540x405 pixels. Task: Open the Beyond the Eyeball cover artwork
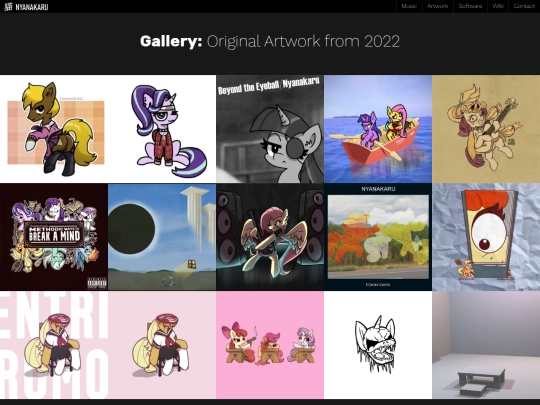click(x=270, y=129)
